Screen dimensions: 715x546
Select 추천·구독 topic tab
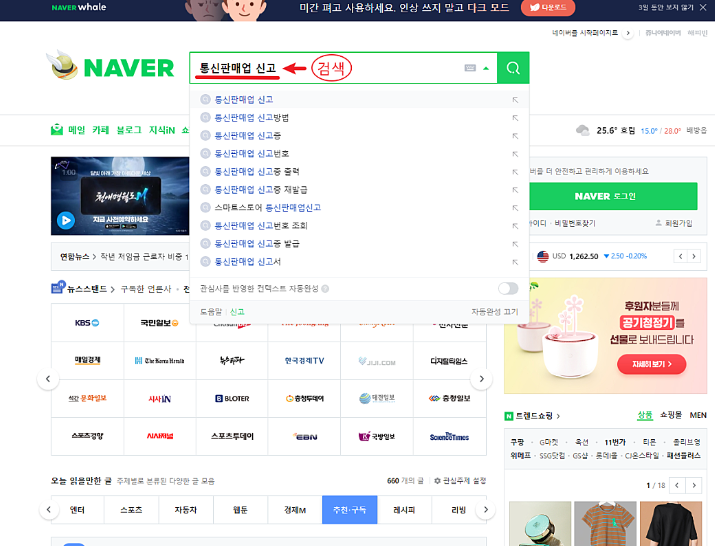tap(349, 510)
